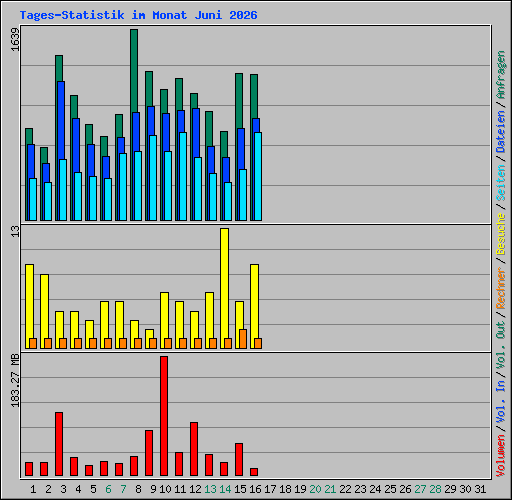Screen dimensions: 512x500
Task: Click the day '10' axis label
Action: click(165, 489)
